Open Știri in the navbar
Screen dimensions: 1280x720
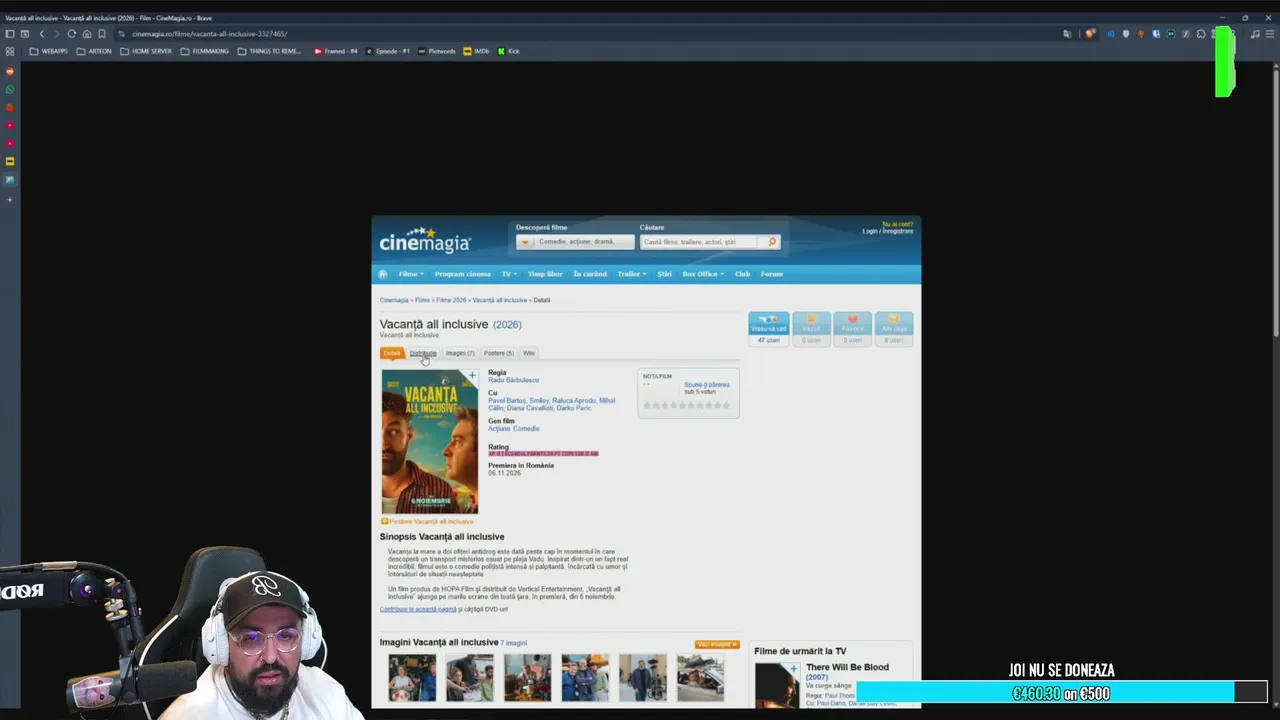pos(664,274)
